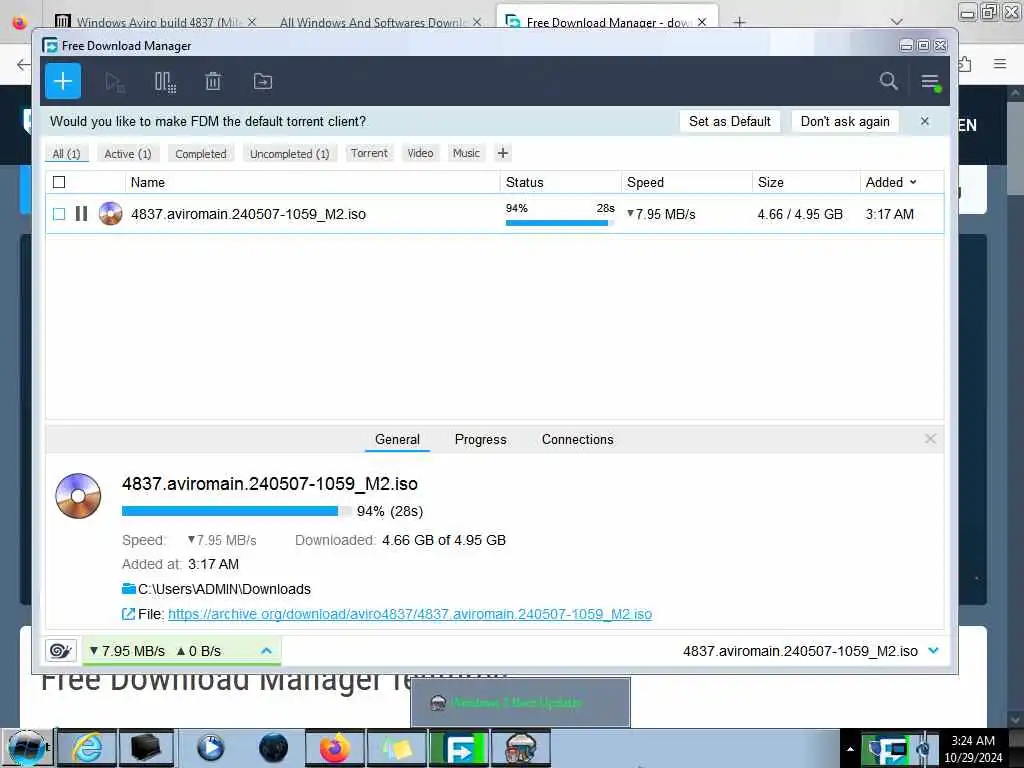
Task: Click the move to folder toolbar icon
Action: click(x=263, y=82)
